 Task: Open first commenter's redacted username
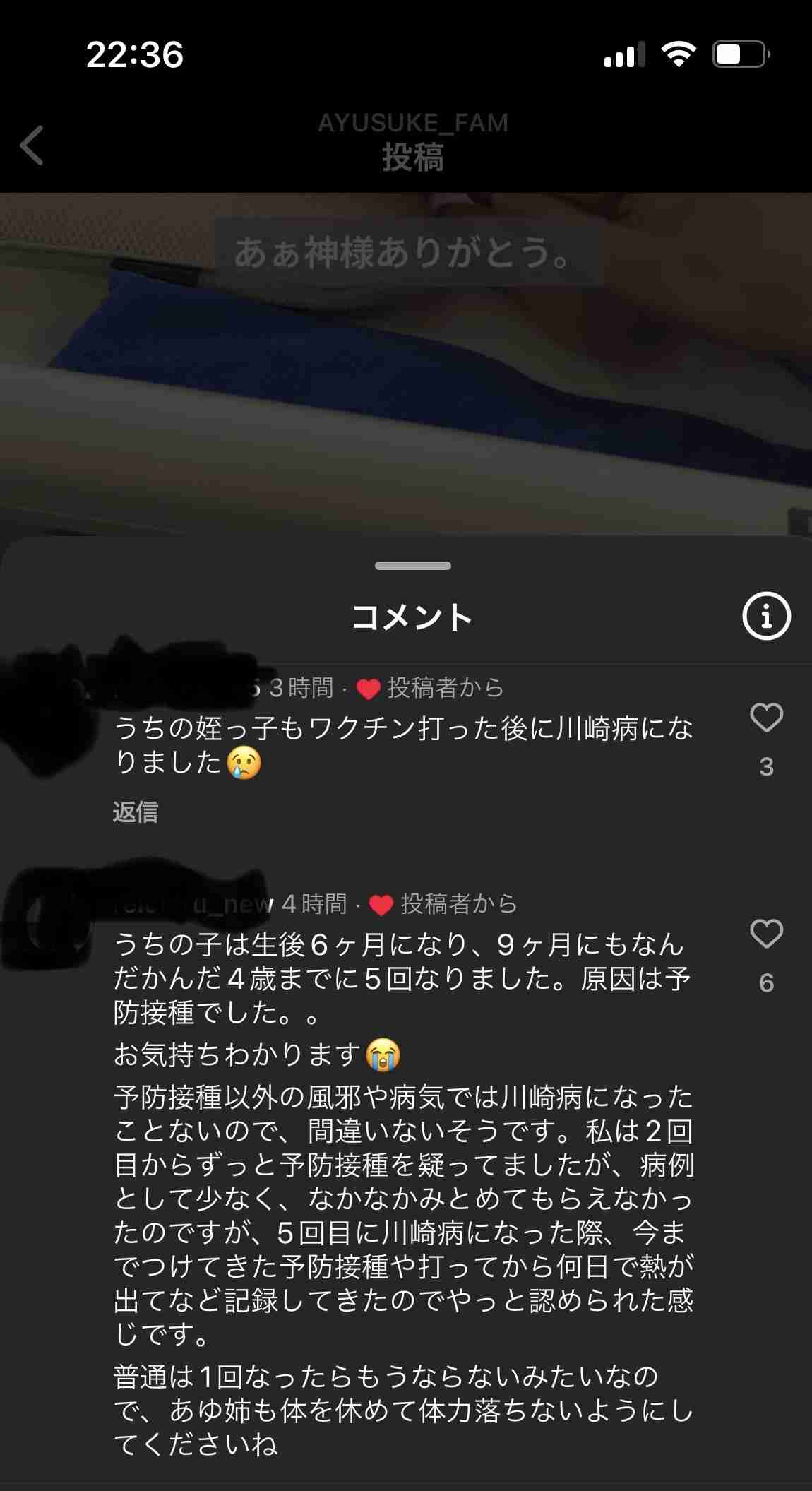coord(187,687)
